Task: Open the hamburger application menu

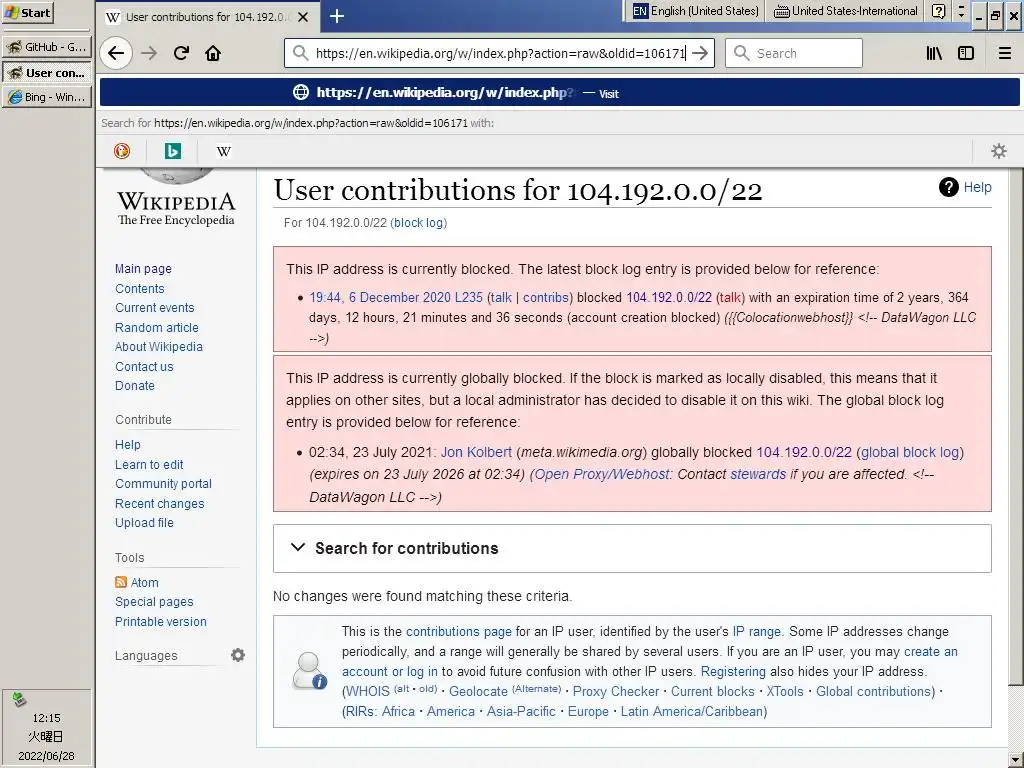Action: point(1004,53)
